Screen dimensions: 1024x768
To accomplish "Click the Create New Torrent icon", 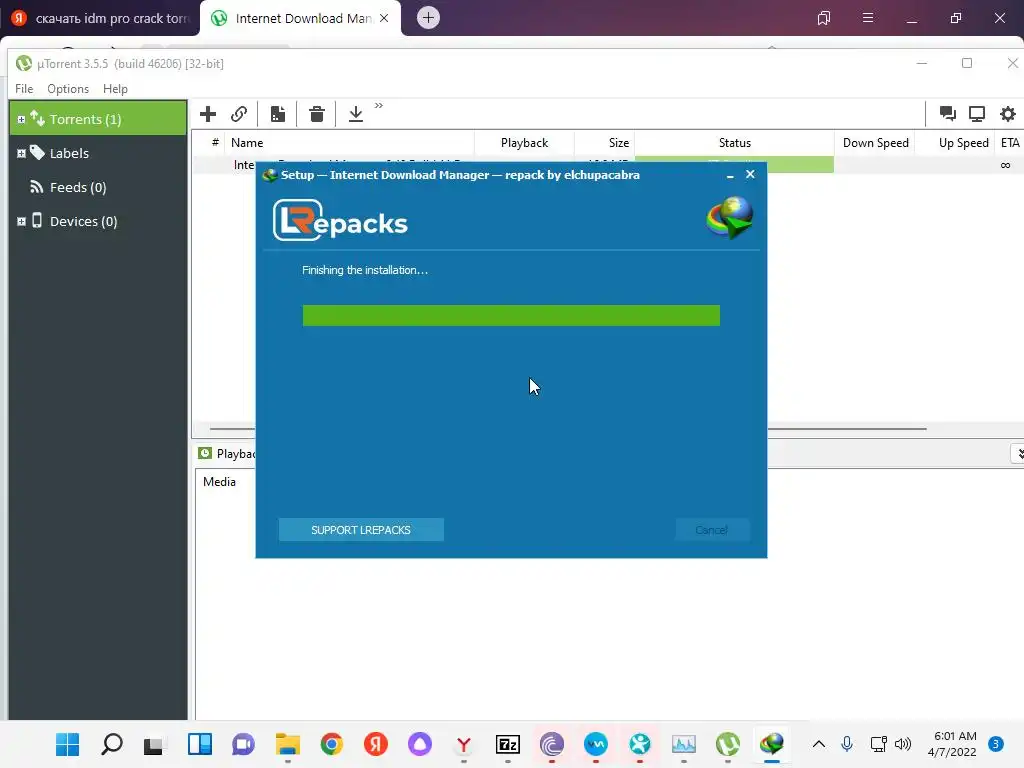I will (278, 114).
